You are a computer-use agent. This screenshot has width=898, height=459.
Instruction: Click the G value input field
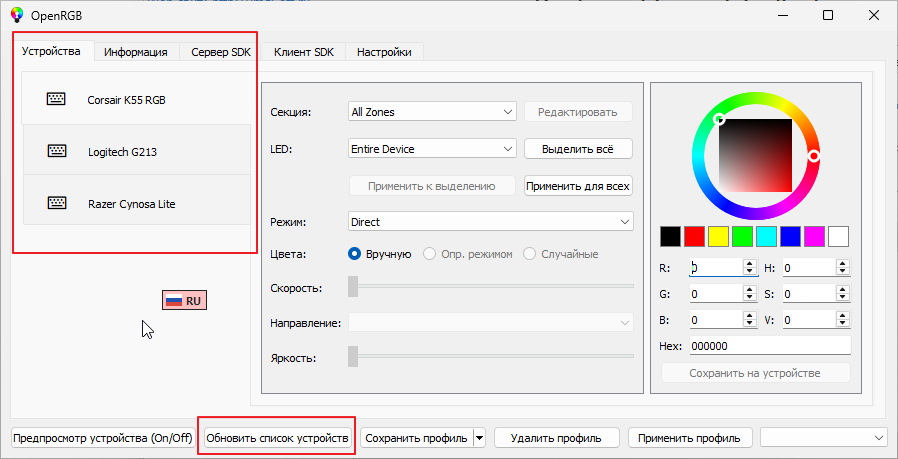[716, 294]
